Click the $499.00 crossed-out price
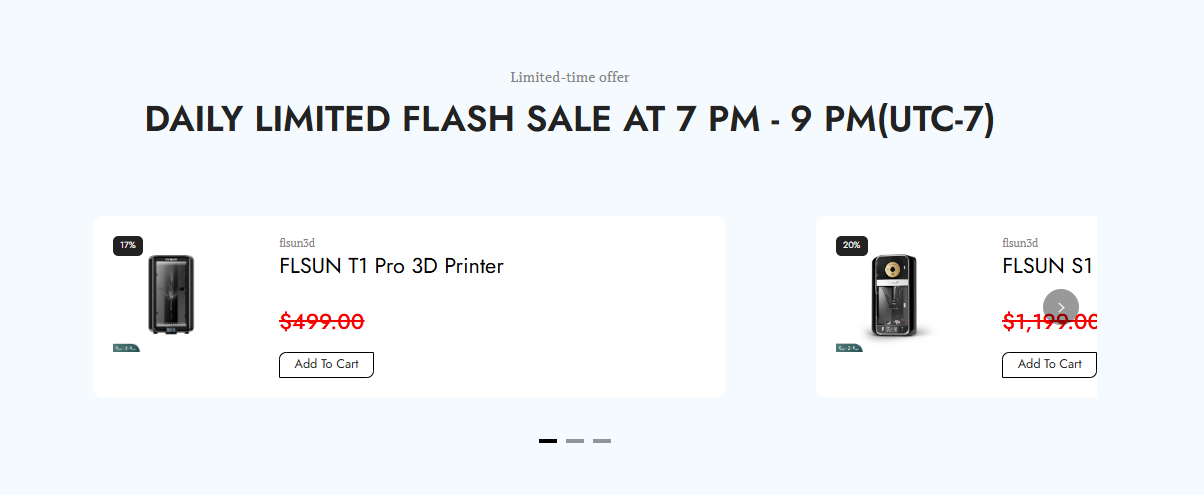The width and height of the screenshot is (1204, 495). click(322, 322)
